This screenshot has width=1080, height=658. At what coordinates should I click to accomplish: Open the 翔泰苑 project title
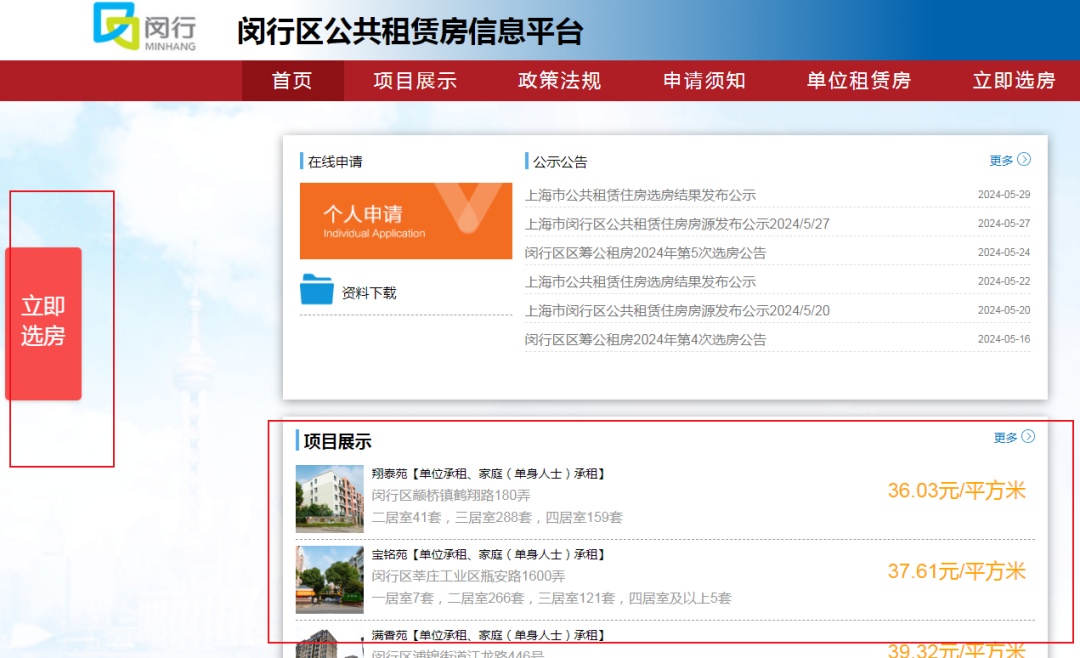tap(488, 474)
